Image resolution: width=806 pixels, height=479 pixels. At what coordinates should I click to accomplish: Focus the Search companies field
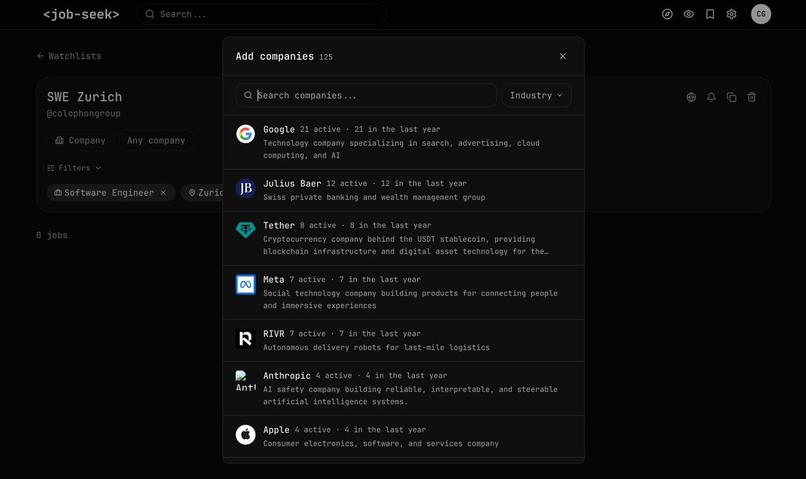[x=365, y=96]
